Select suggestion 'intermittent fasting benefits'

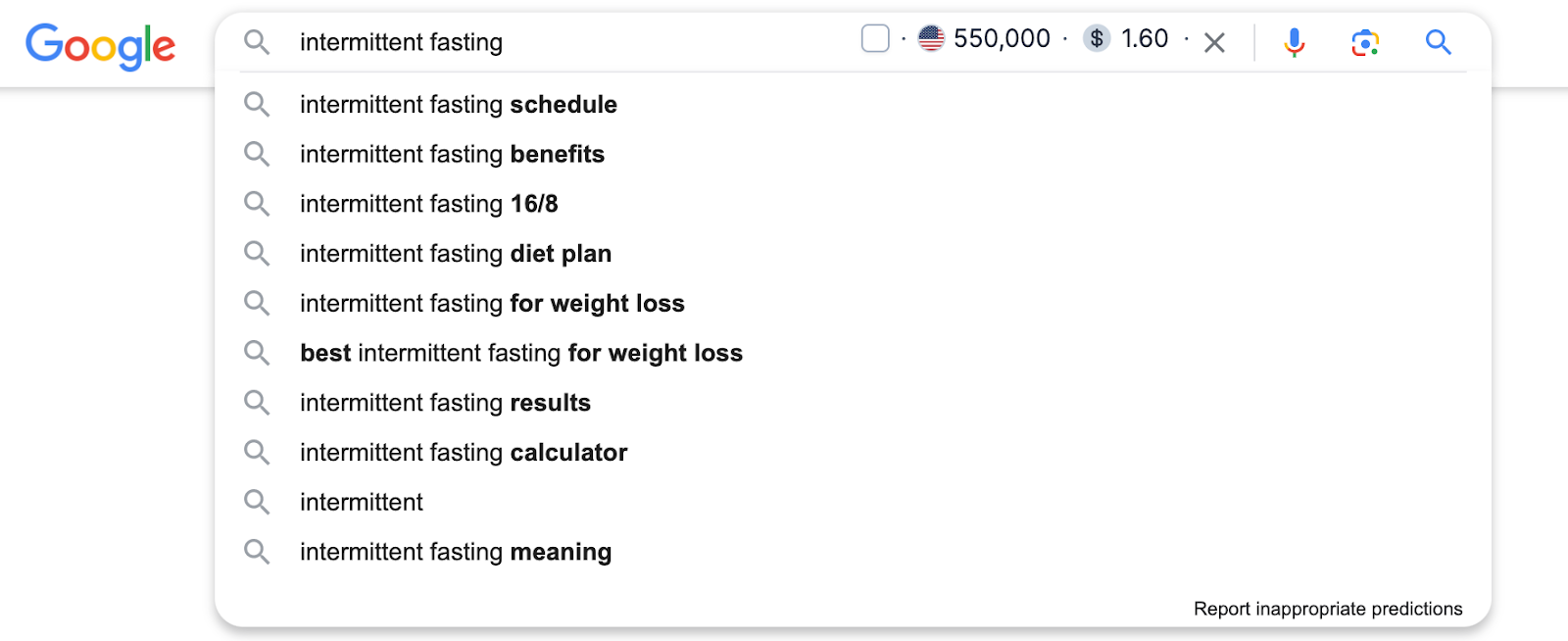coord(452,154)
